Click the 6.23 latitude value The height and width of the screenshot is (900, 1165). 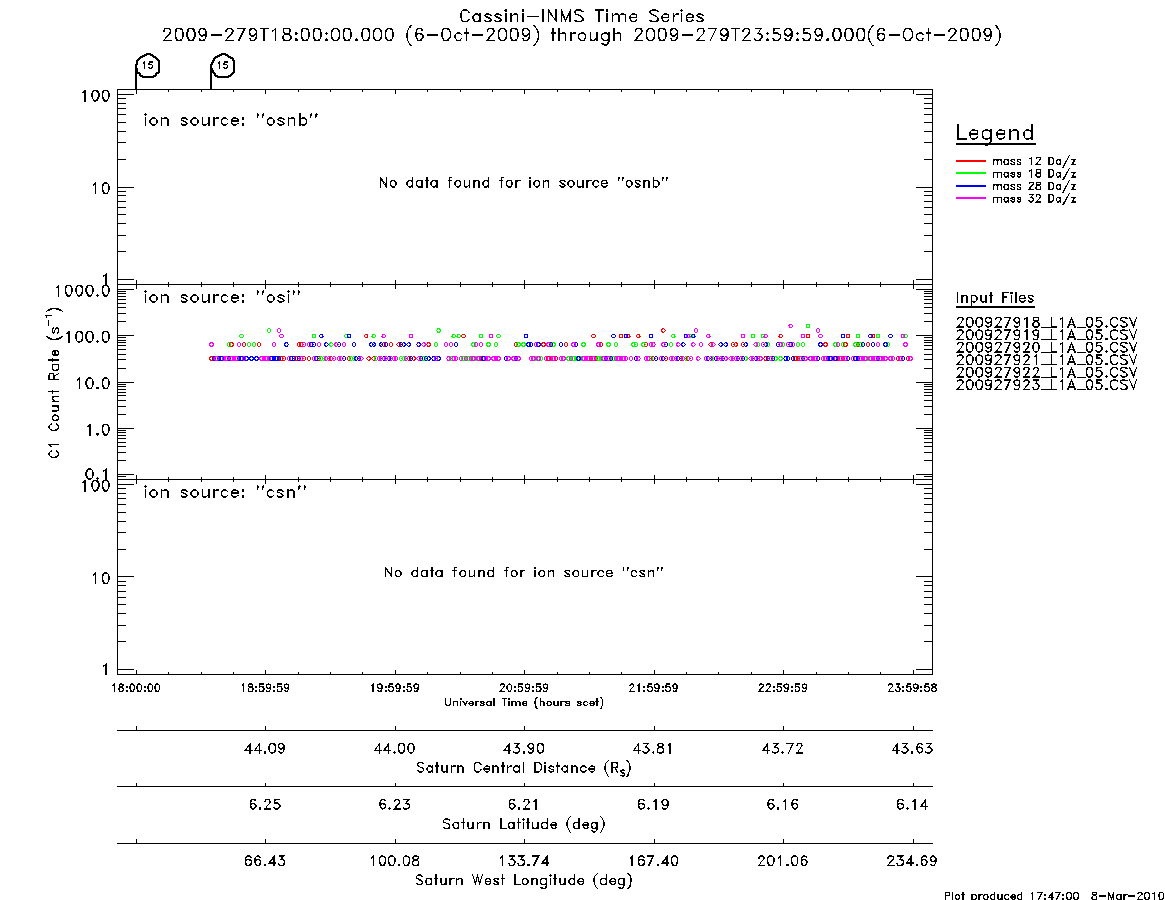click(x=395, y=805)
